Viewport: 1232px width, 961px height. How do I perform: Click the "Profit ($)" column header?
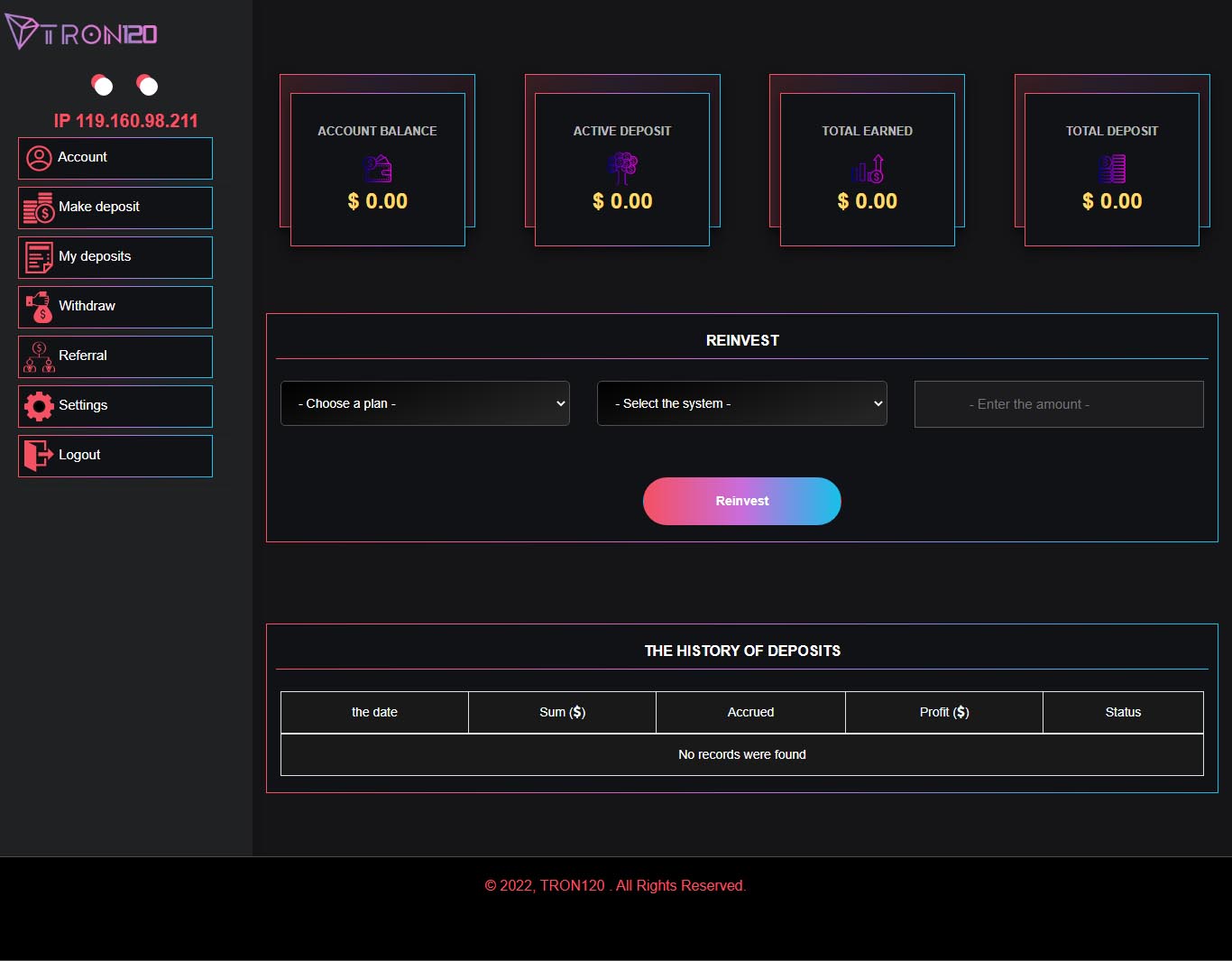pos(944,712)
